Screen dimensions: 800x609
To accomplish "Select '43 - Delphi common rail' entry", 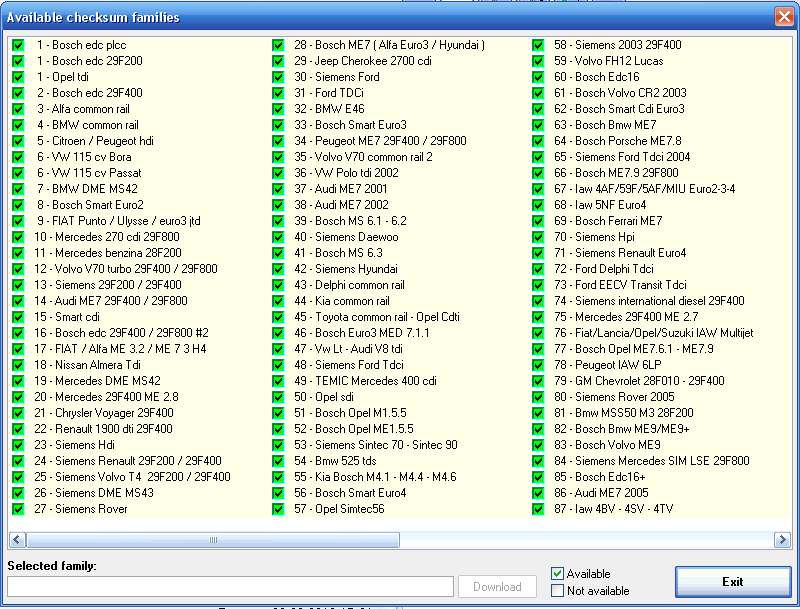I will coord(349,285).
